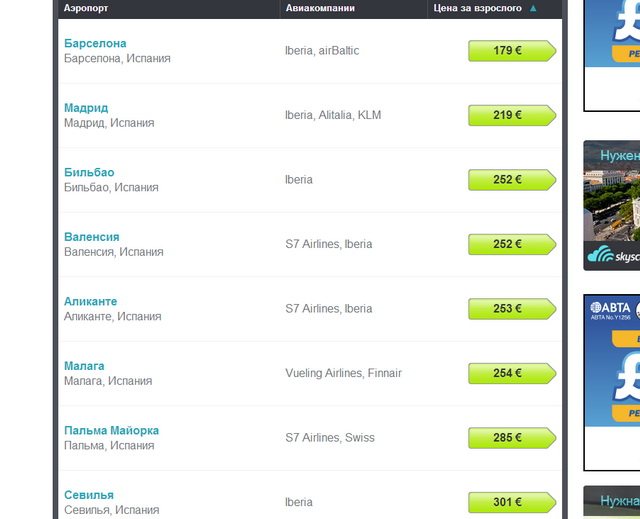Click the 253 € price button
The image size is (640, 519).
click(x=512, y=308)
